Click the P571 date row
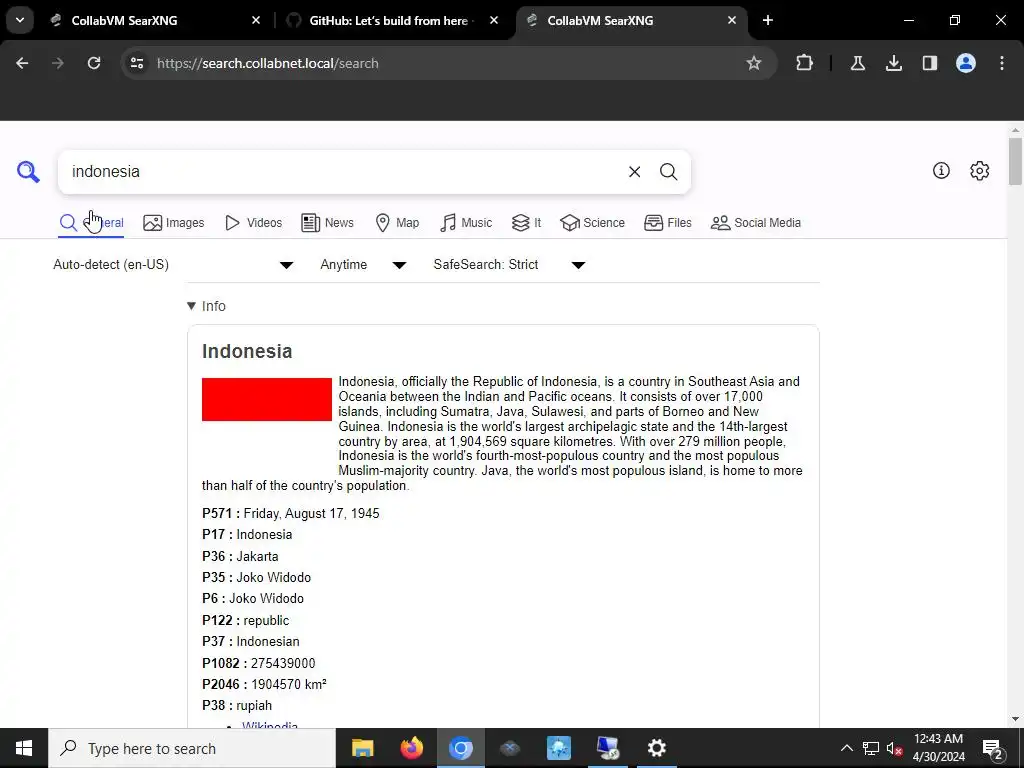The width and height of the screenshot is (1024, 768). 291,513
